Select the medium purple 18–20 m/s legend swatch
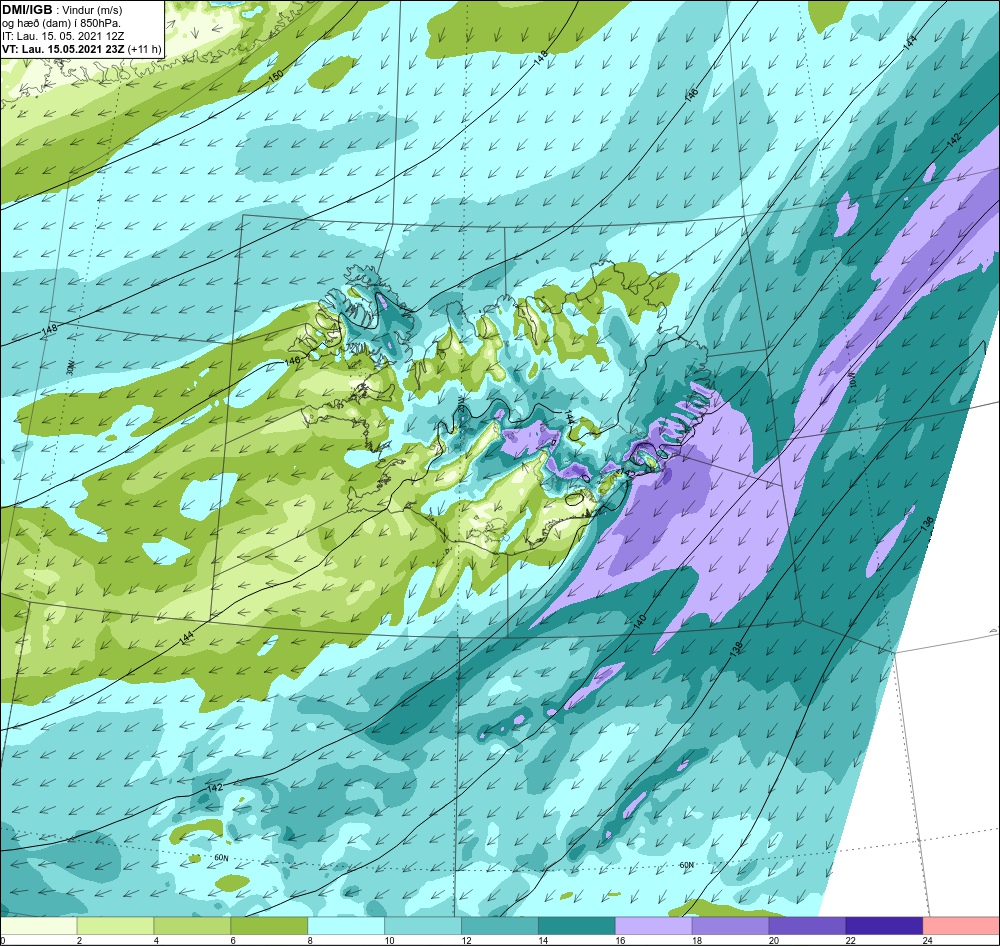Image resolution: width=1000 pixels, height=946 pixels. coord(730,926)
